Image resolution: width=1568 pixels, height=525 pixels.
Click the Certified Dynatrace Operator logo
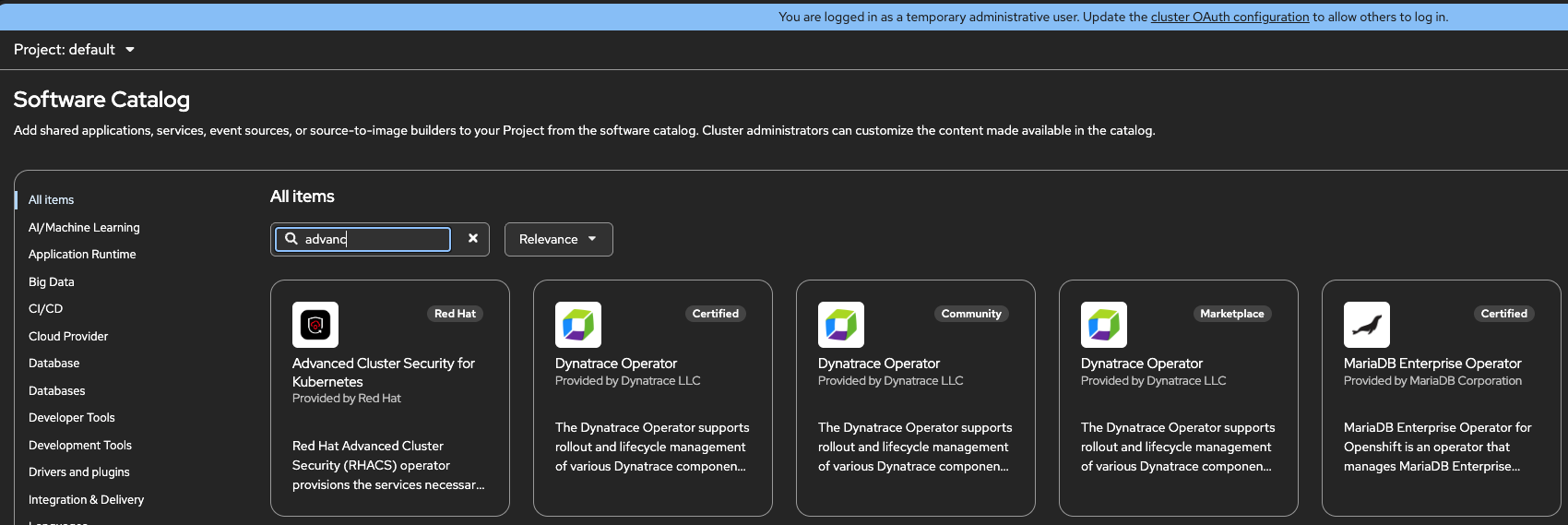(578, 325)
